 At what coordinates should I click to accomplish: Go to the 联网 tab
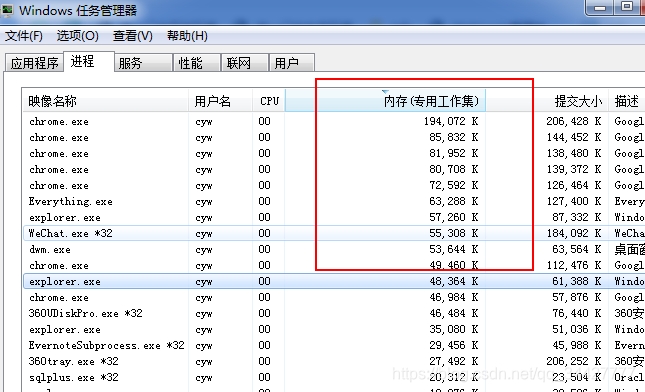pos(244,63)
